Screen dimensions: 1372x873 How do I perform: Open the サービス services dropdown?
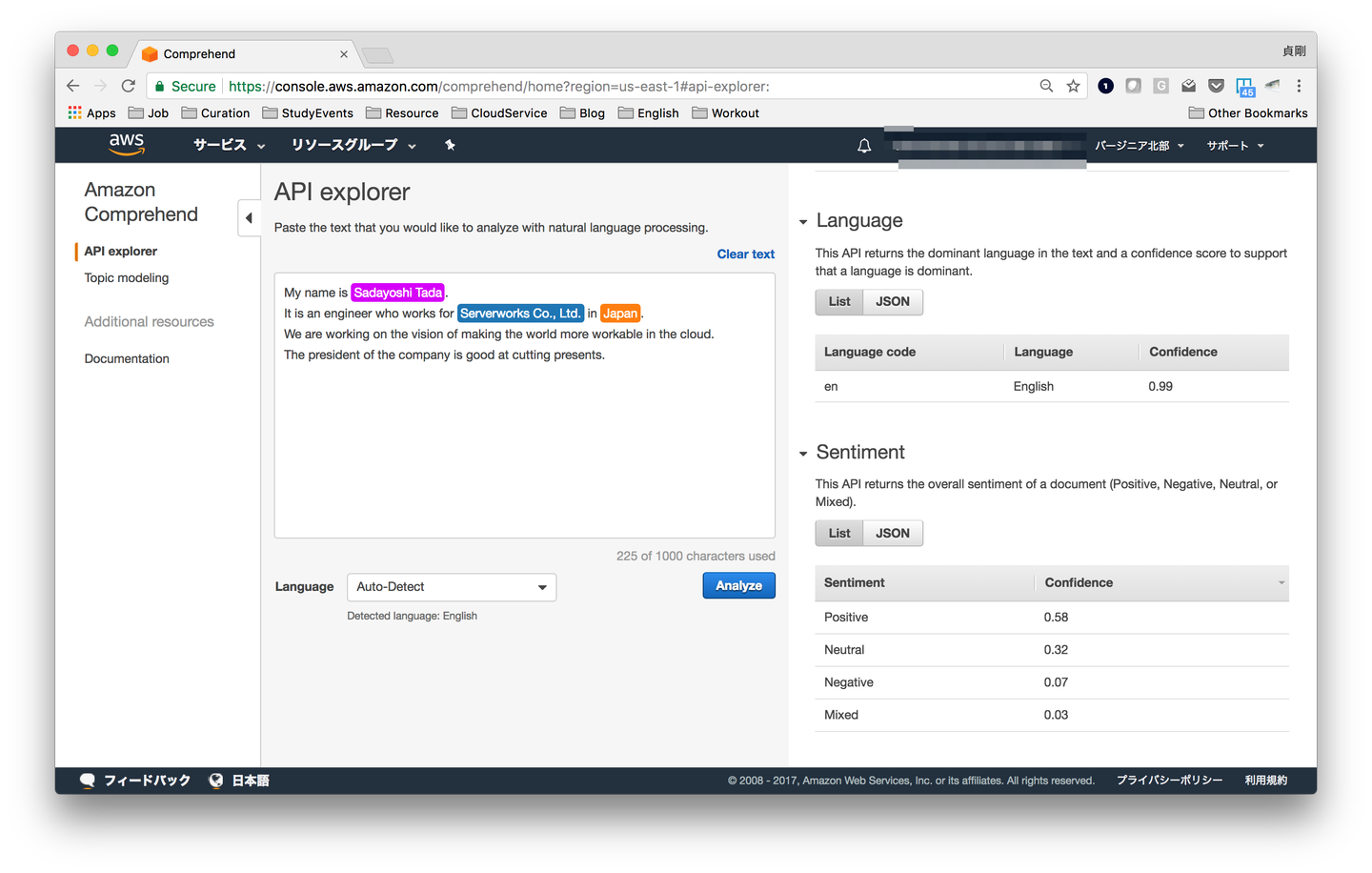pos(230,145)
